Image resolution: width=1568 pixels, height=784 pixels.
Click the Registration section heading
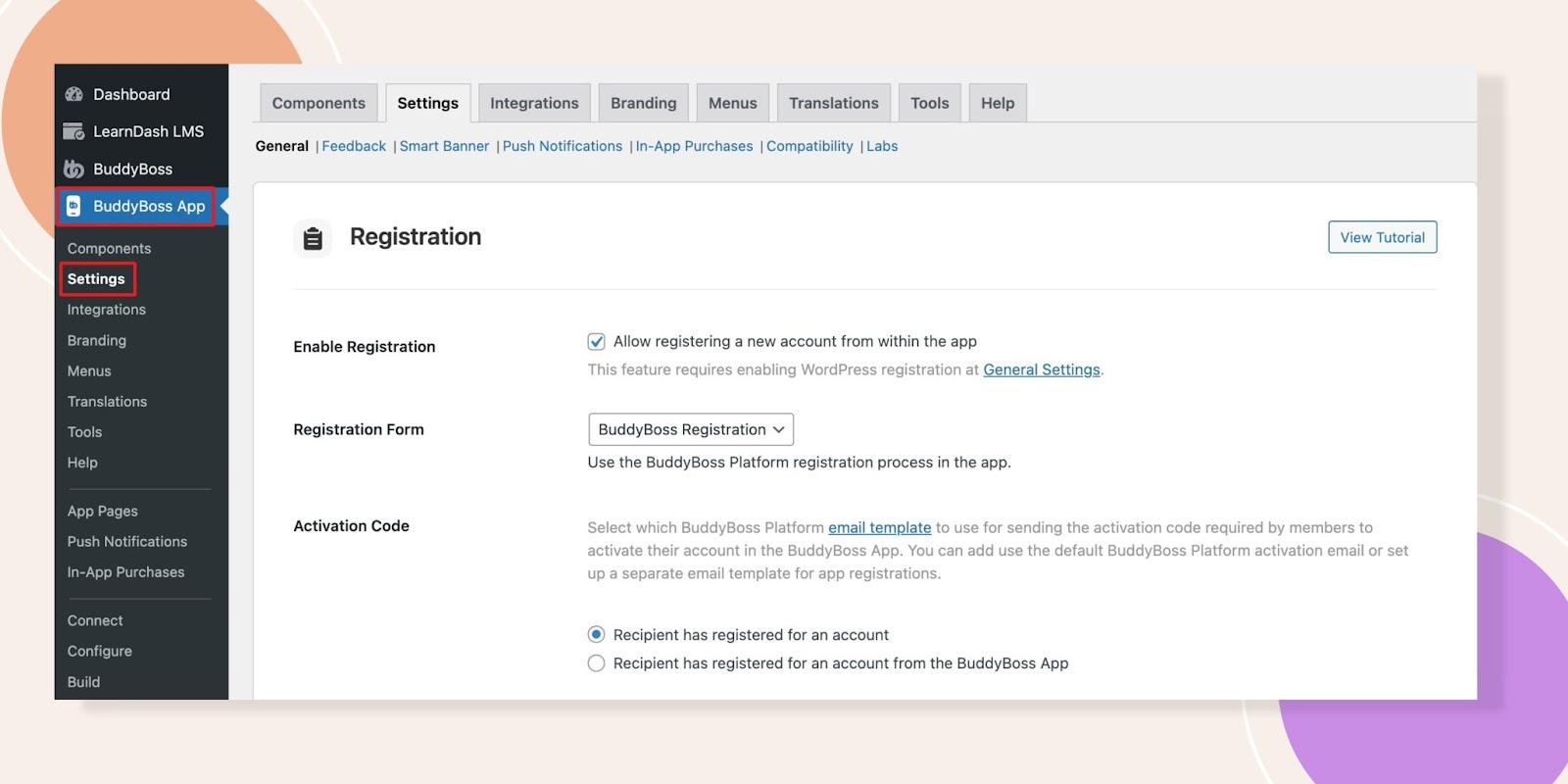pyautogui.click(x=416, y=236)
